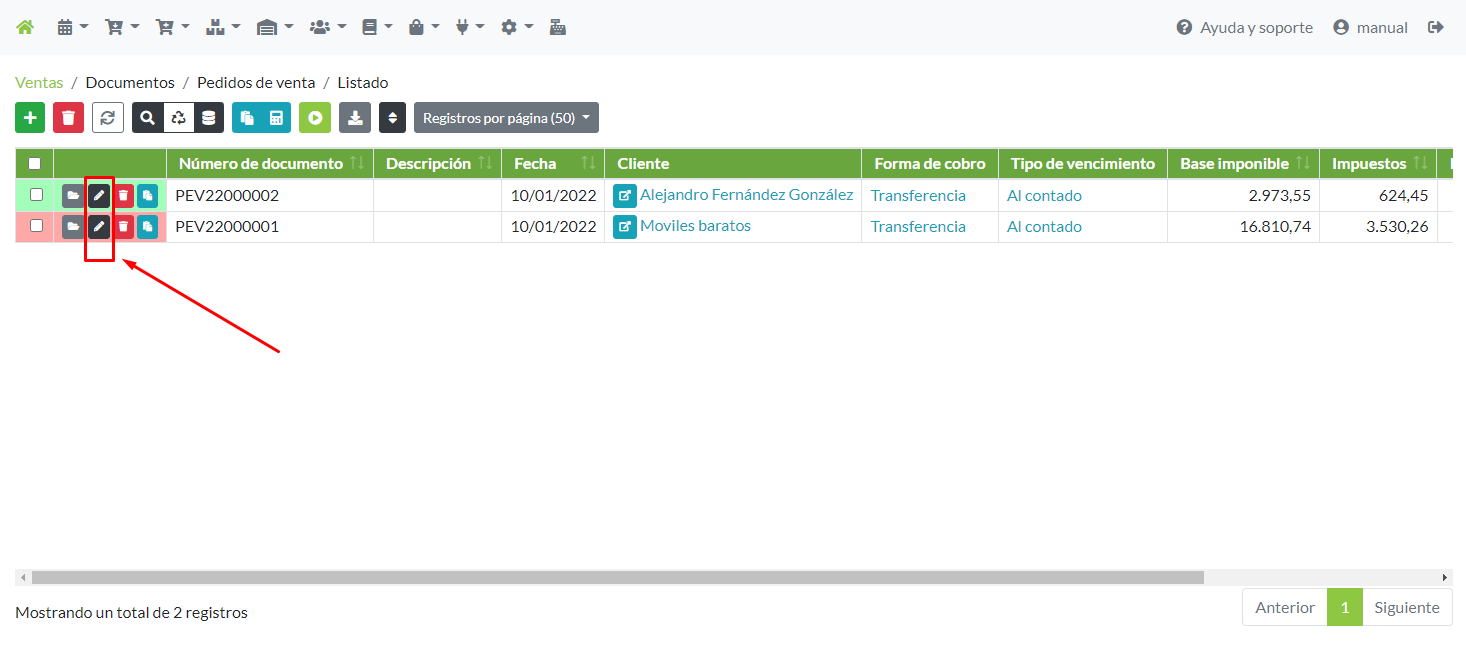The image size is (1466, 652).
Task: Expand the calendar menu in top navbar
Action: click(72, 28)
